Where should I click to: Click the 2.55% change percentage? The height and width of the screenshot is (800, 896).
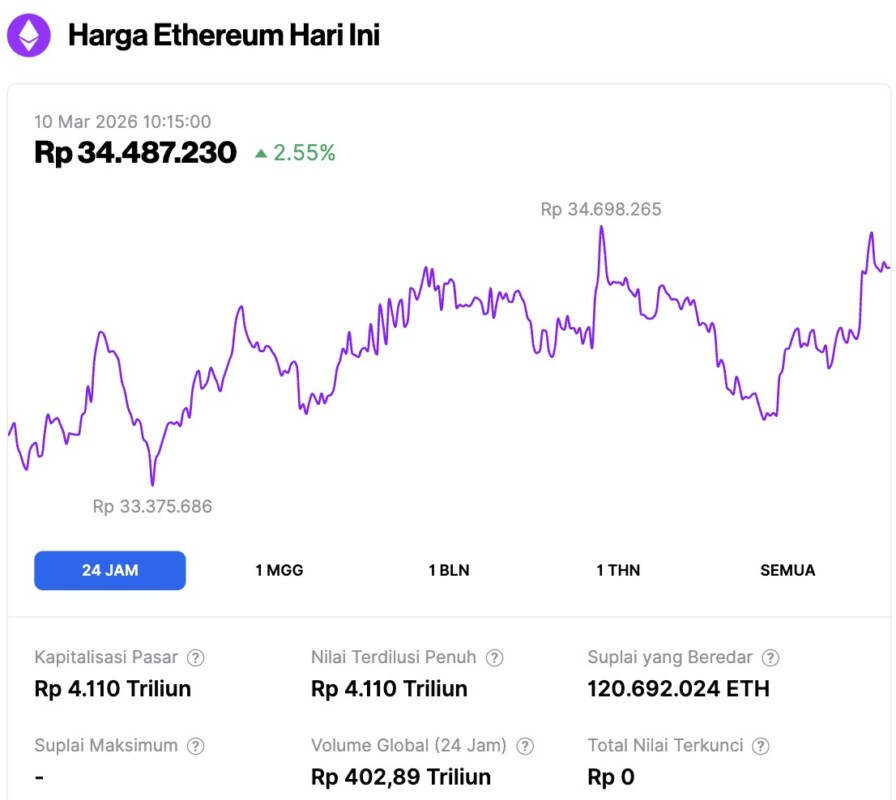pyautogui.click(x=304, y=154)
